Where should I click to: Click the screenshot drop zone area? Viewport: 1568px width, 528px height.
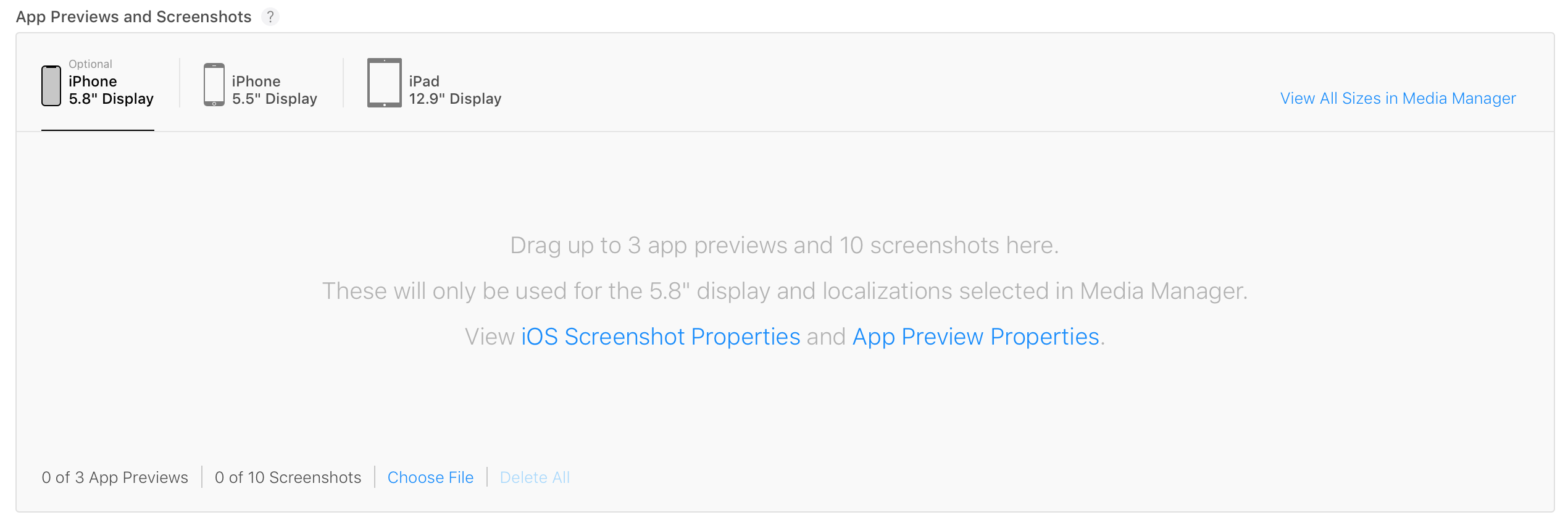coord(785,290)
